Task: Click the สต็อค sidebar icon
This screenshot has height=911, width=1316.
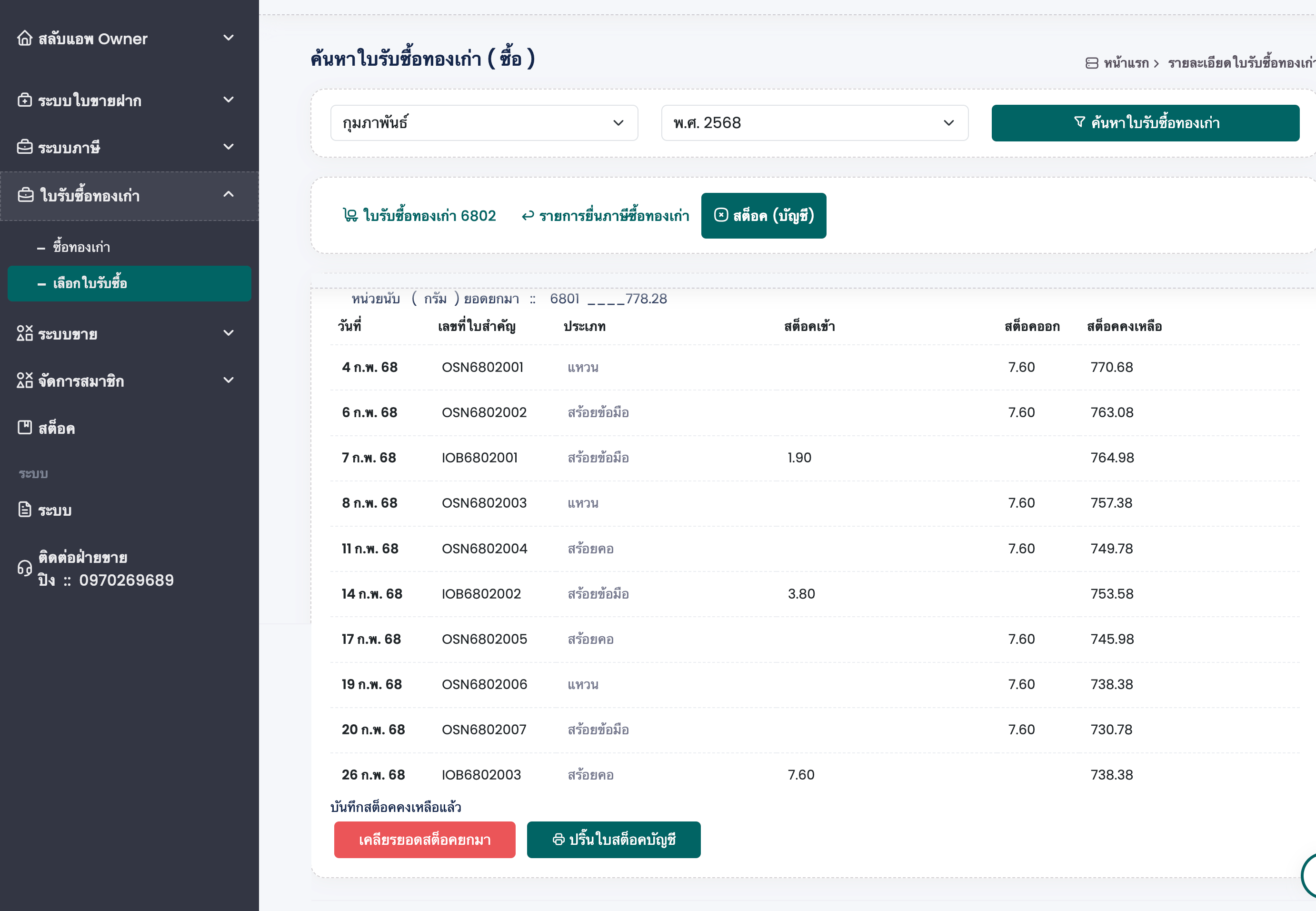Action: (25, 428)
